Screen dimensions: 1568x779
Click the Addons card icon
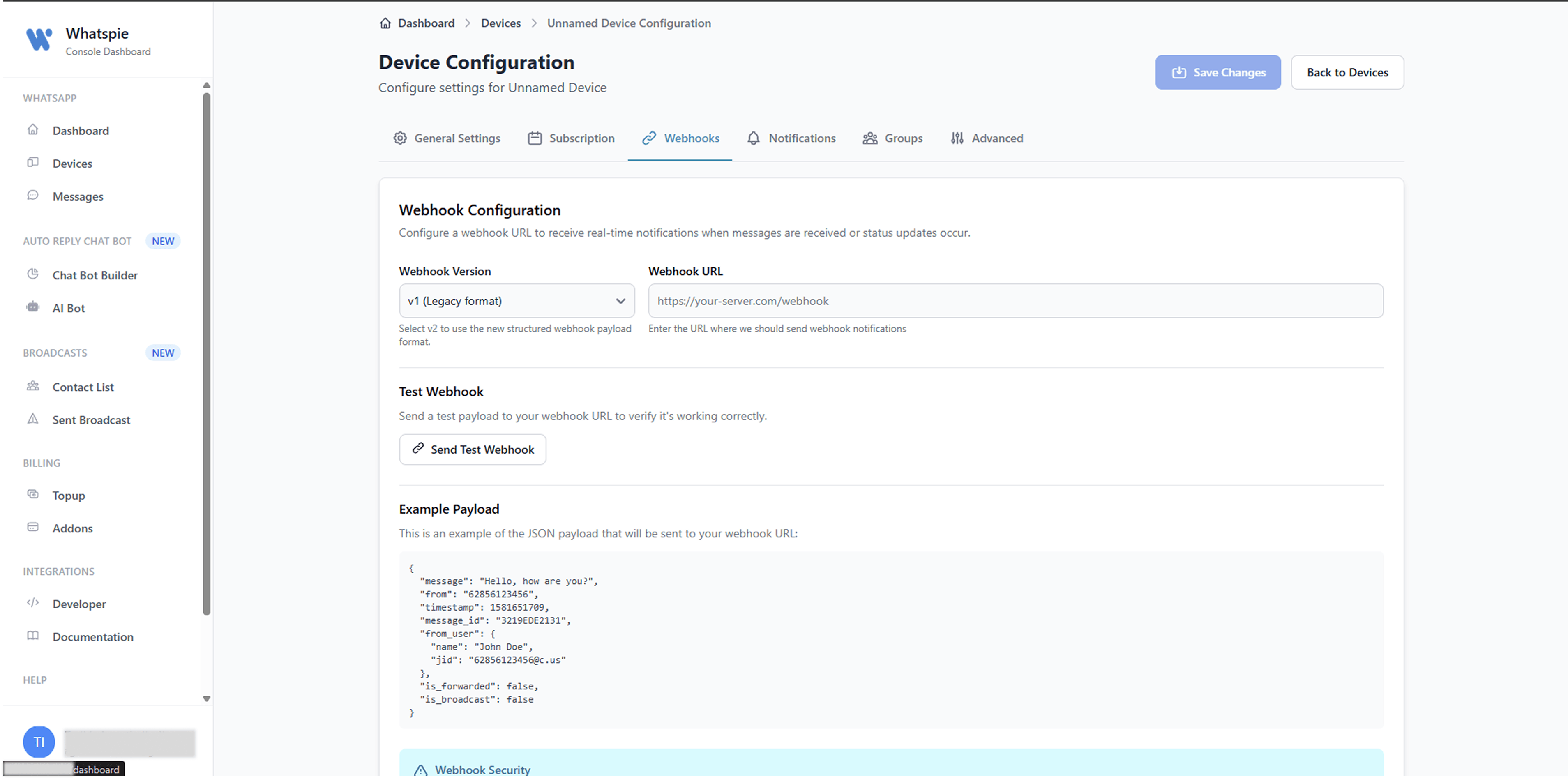pyautogui.click(x=33, y=528)
